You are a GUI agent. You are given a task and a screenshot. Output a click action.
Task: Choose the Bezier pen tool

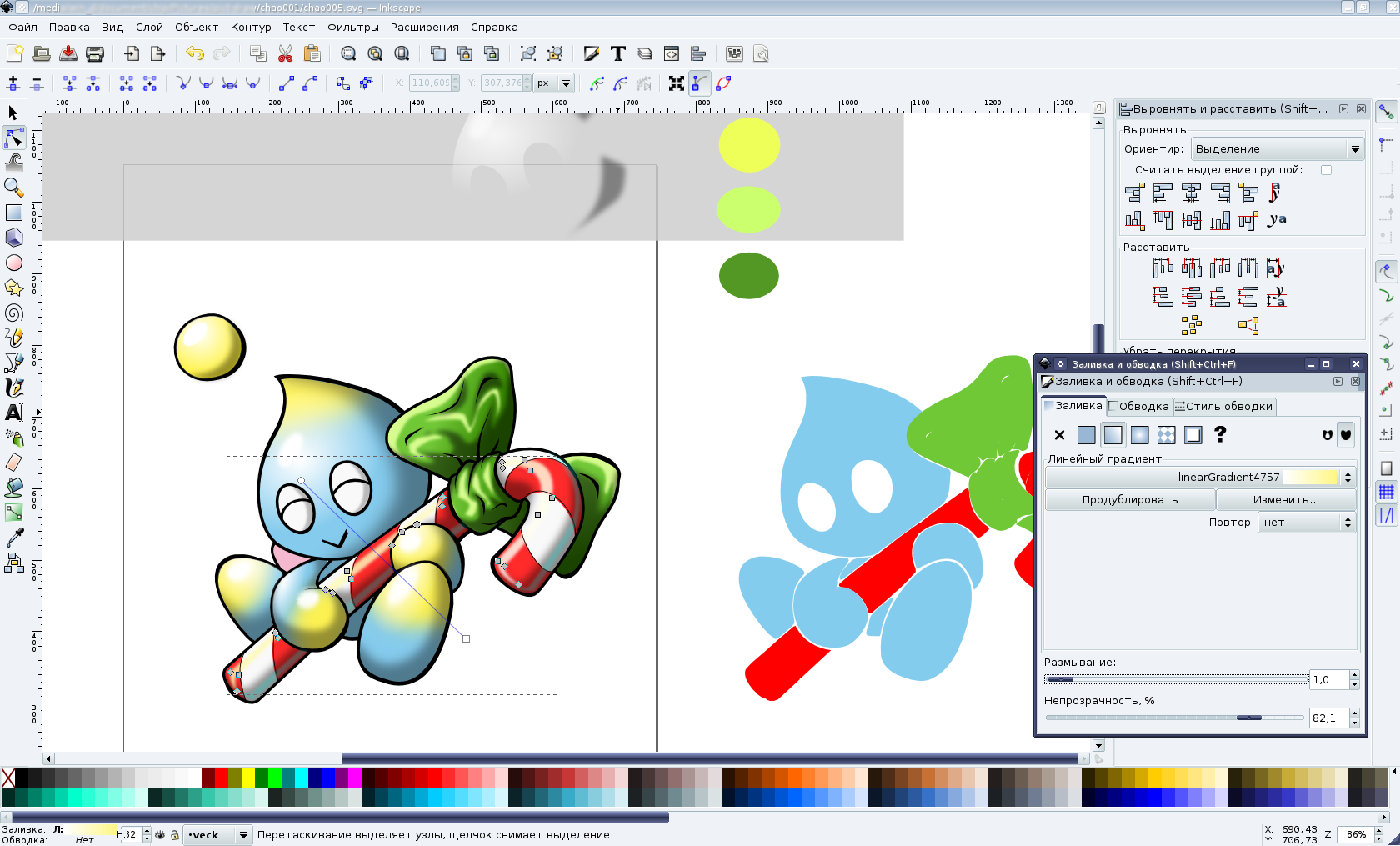(x=13, y=363)
